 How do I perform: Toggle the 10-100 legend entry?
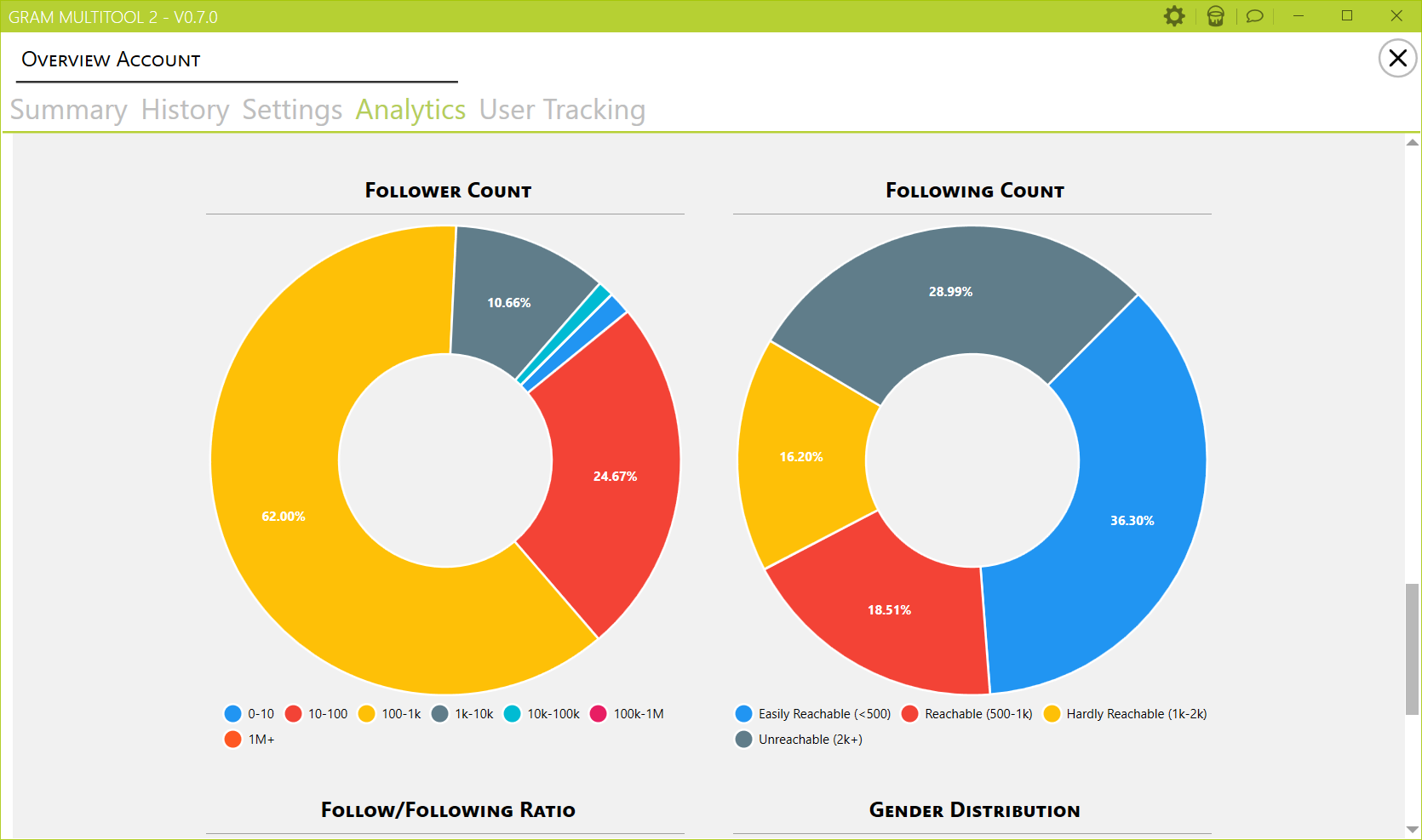(x=317, y=714)
